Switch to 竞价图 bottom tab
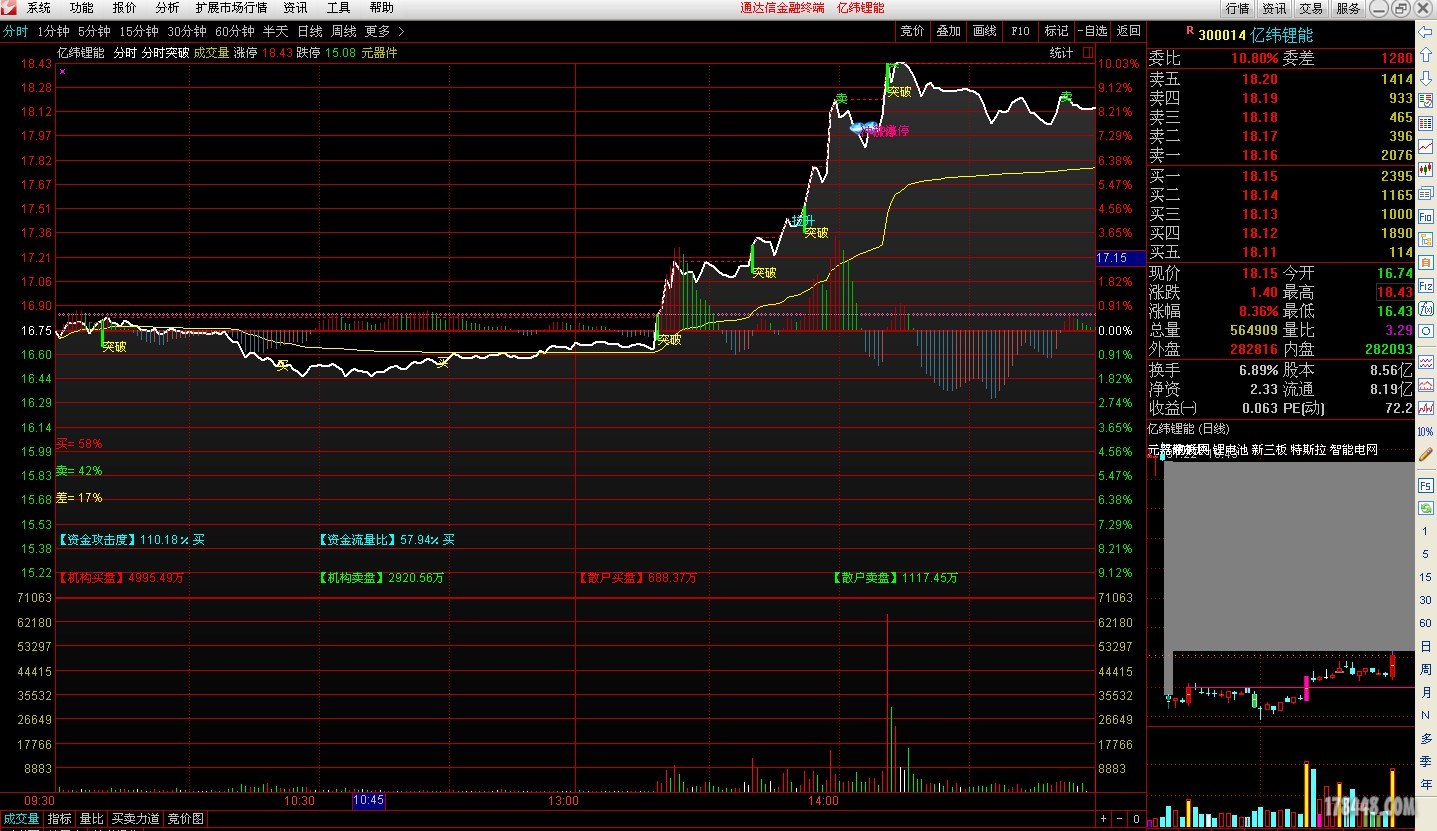This screenshot has height=831, width=1437. pos(186,819)
